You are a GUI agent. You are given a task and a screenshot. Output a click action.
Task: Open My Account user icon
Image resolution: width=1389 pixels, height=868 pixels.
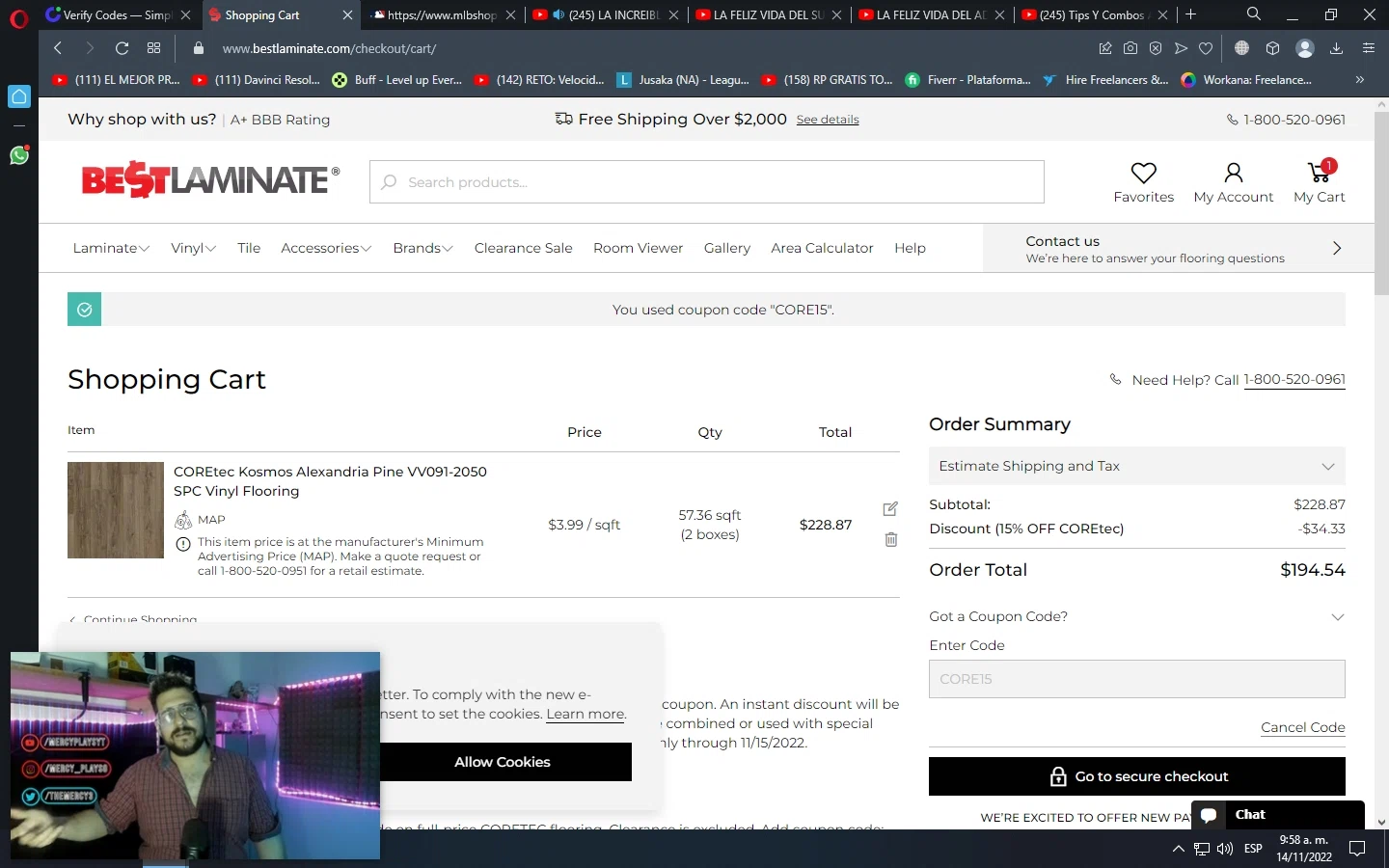click(x=1233, y=173)
